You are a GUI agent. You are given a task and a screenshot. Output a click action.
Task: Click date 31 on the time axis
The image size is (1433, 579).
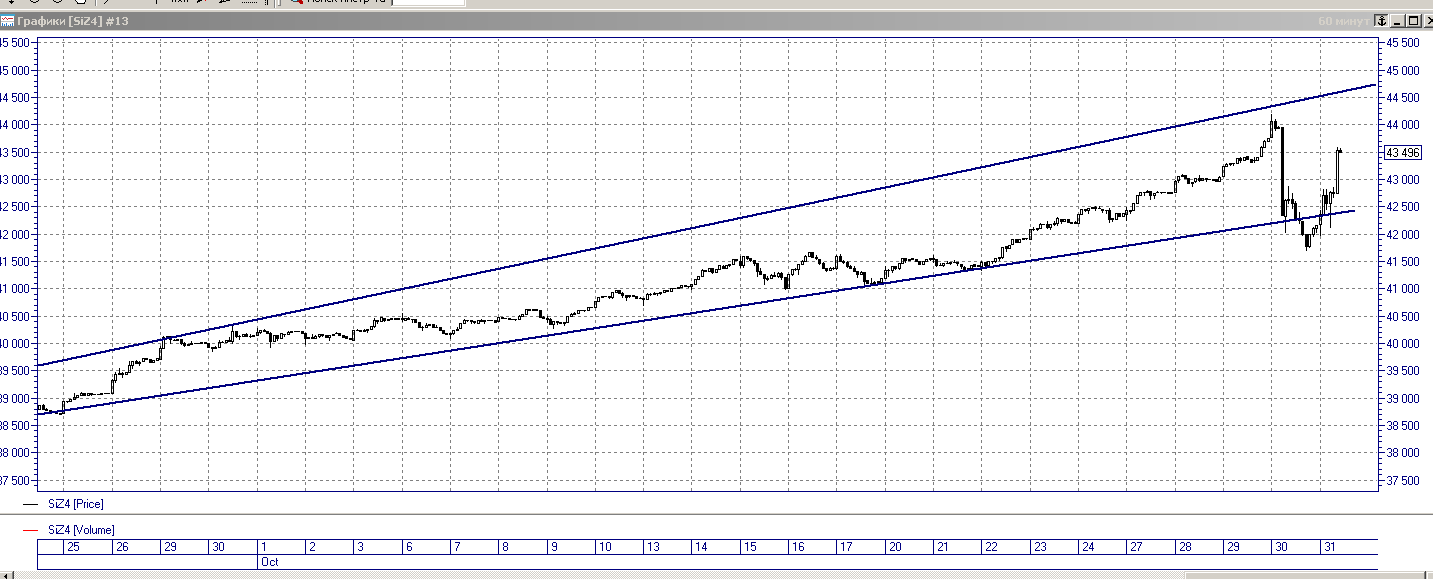(x=1330, y=547)
